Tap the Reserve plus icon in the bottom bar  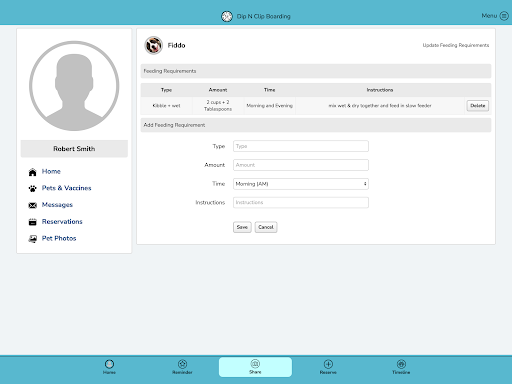[328, 364]
